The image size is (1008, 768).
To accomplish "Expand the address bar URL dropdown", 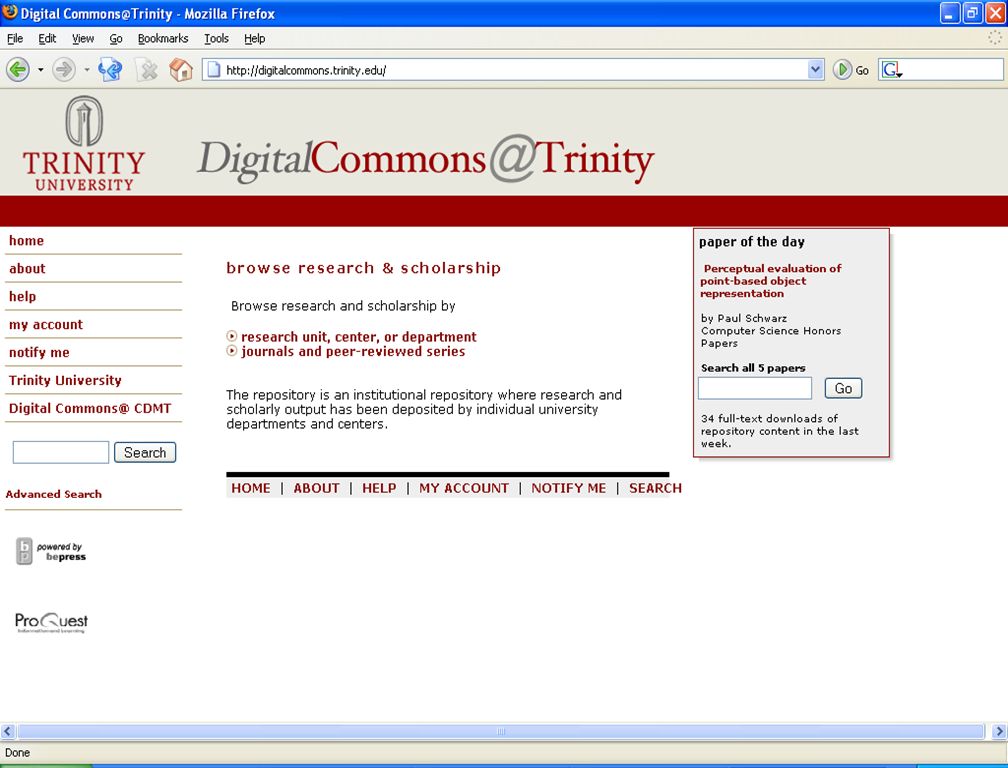I will pyautogui.click(x=815, y=69).
